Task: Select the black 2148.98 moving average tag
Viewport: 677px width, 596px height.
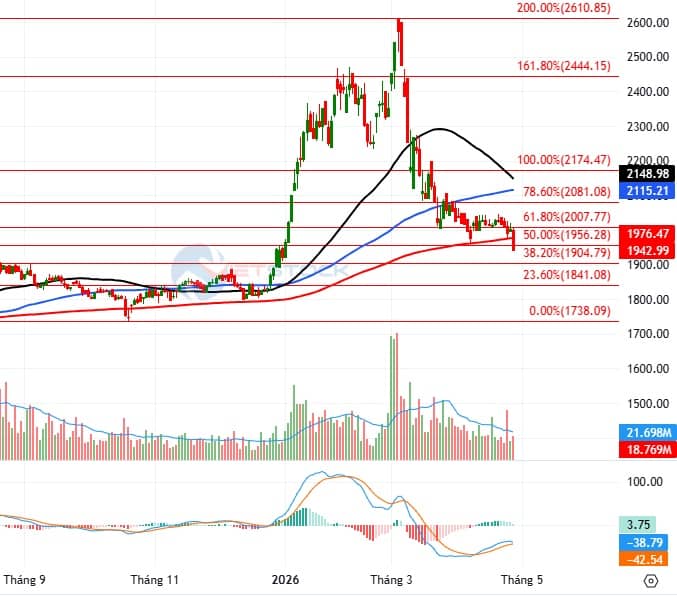Action: click(647, 174)
